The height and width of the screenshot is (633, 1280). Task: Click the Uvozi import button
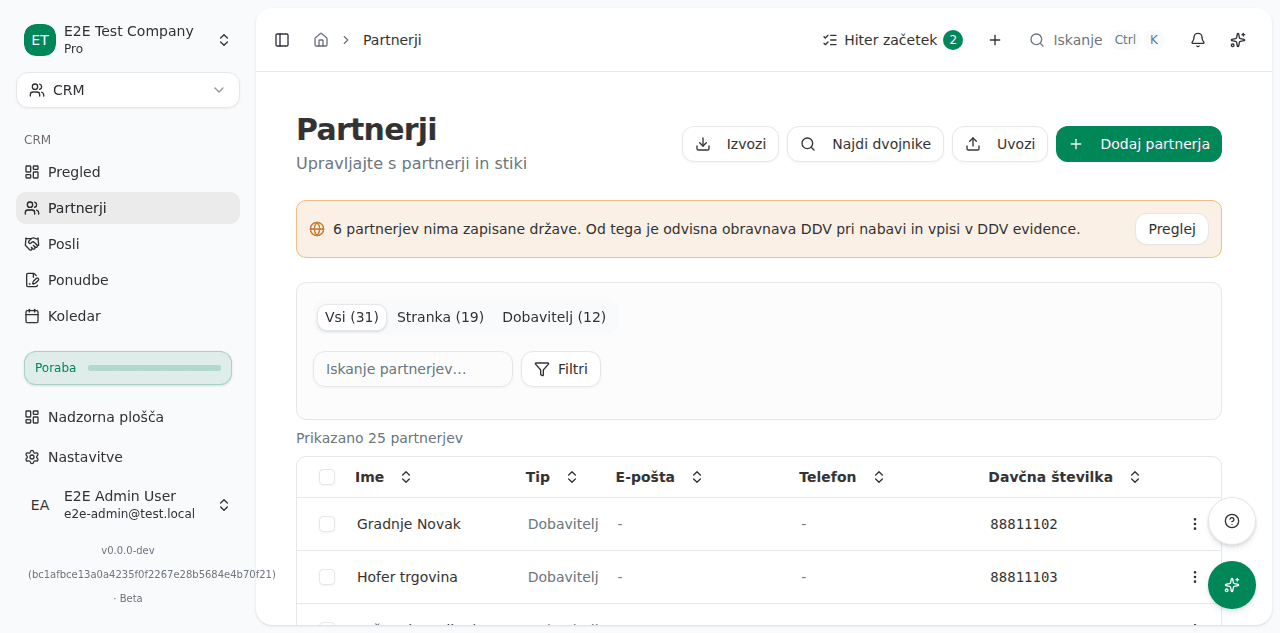[1000, 144]
